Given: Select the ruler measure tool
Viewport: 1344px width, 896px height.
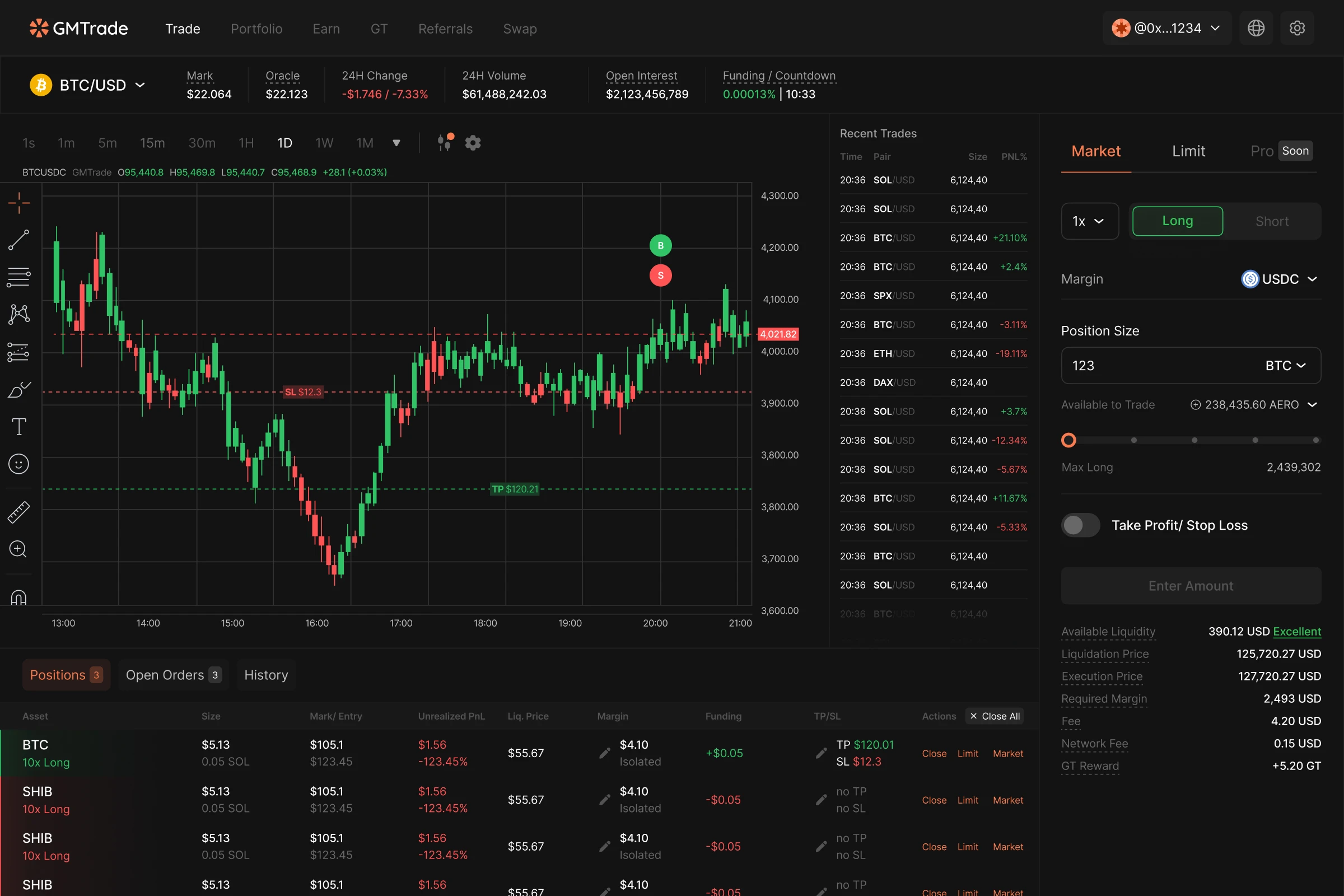Looking at the screenshot, I should coord(19,512).
